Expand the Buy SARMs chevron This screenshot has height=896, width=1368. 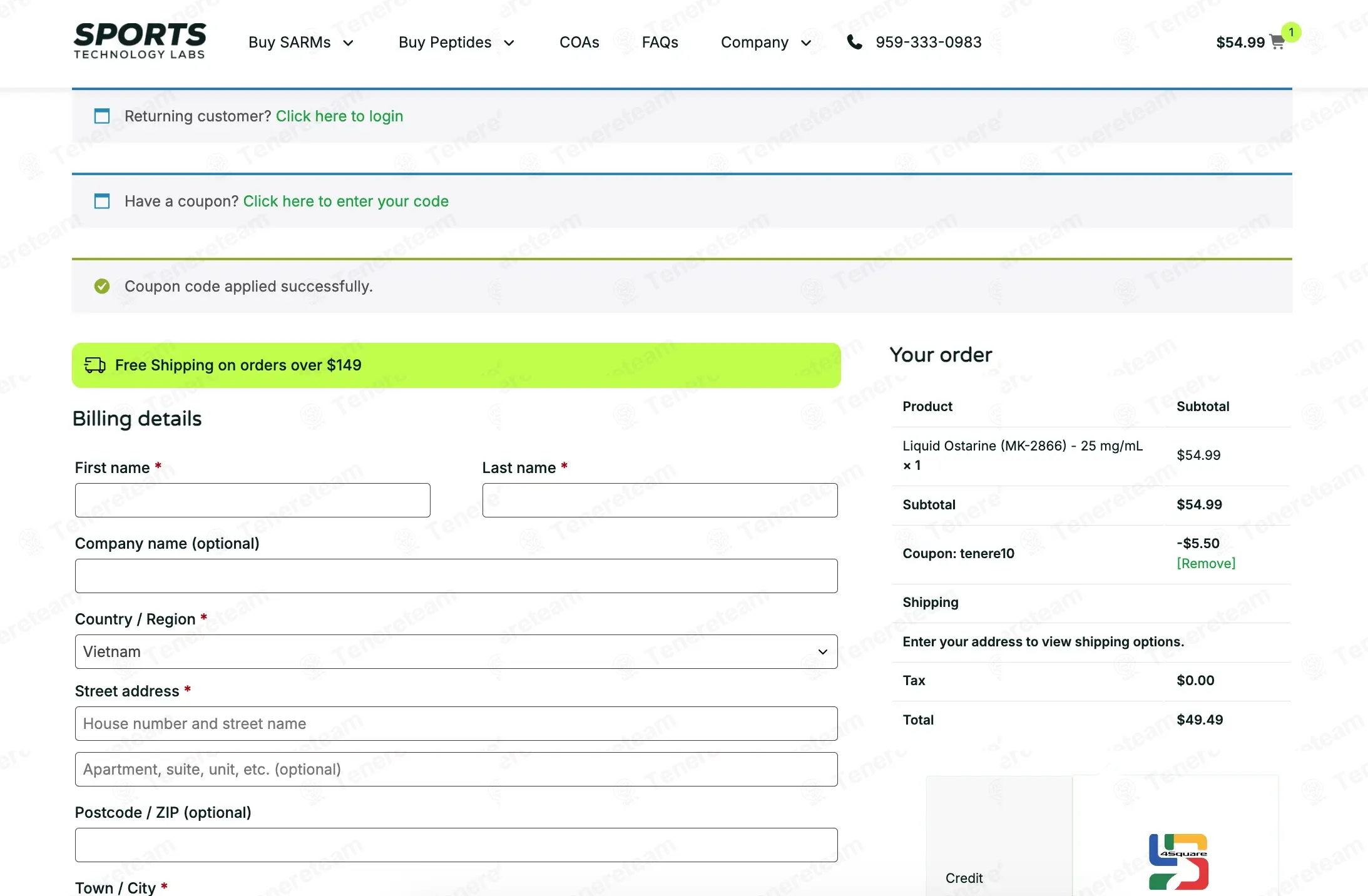[x=349, y=43]
